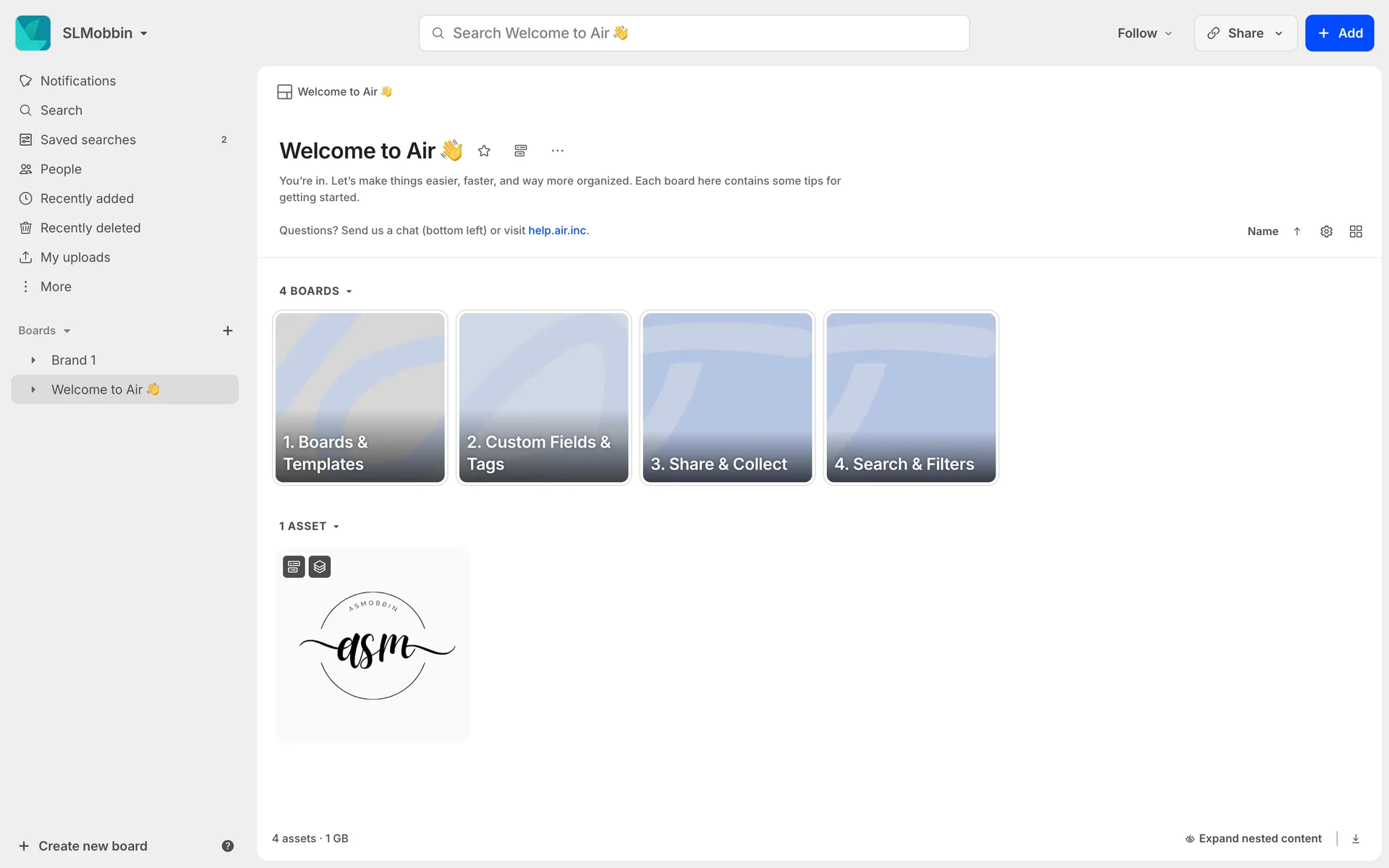Open custom fields panel icon beside title
The width and height of the screenshot is (1389, 868).
click(x=520, y=150)
